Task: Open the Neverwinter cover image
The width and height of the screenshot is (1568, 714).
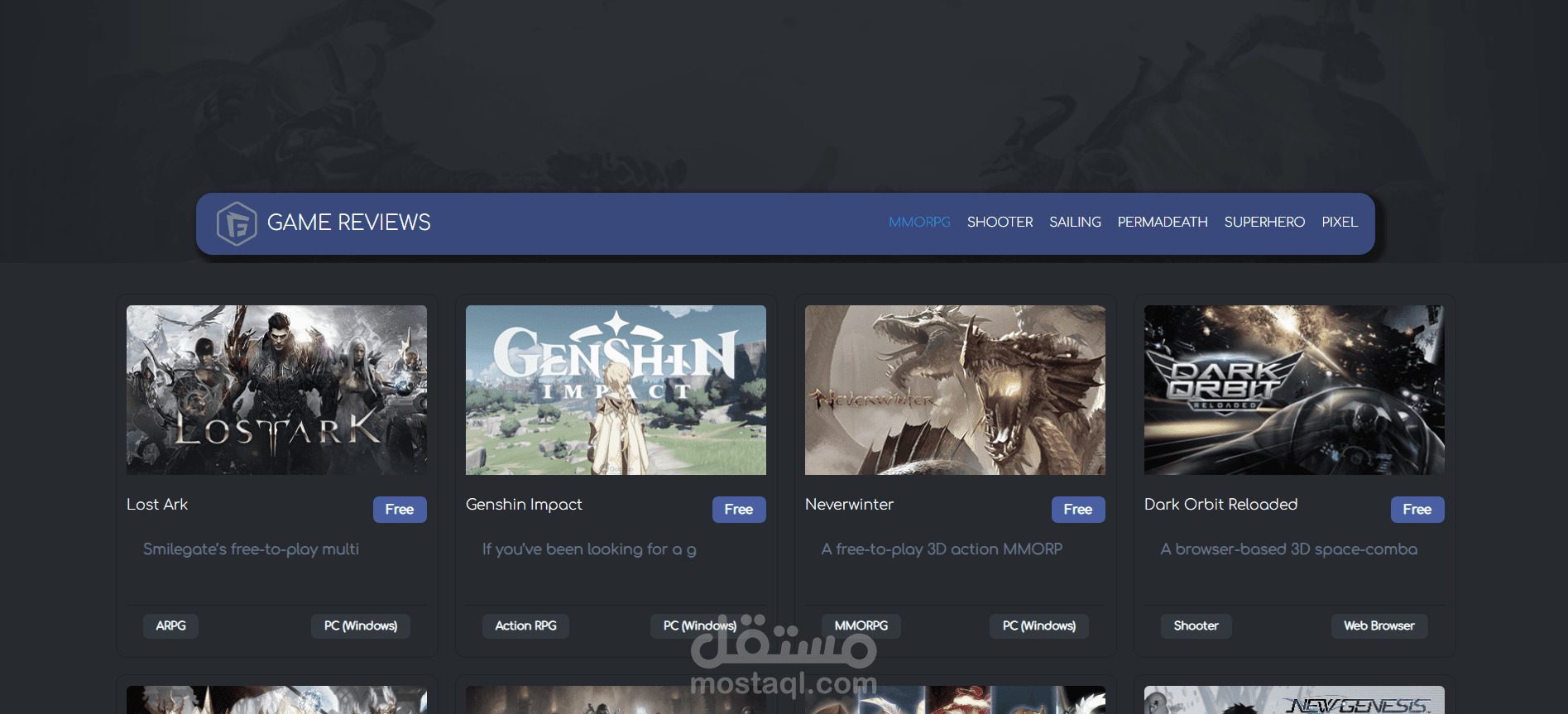Action: 955,390
